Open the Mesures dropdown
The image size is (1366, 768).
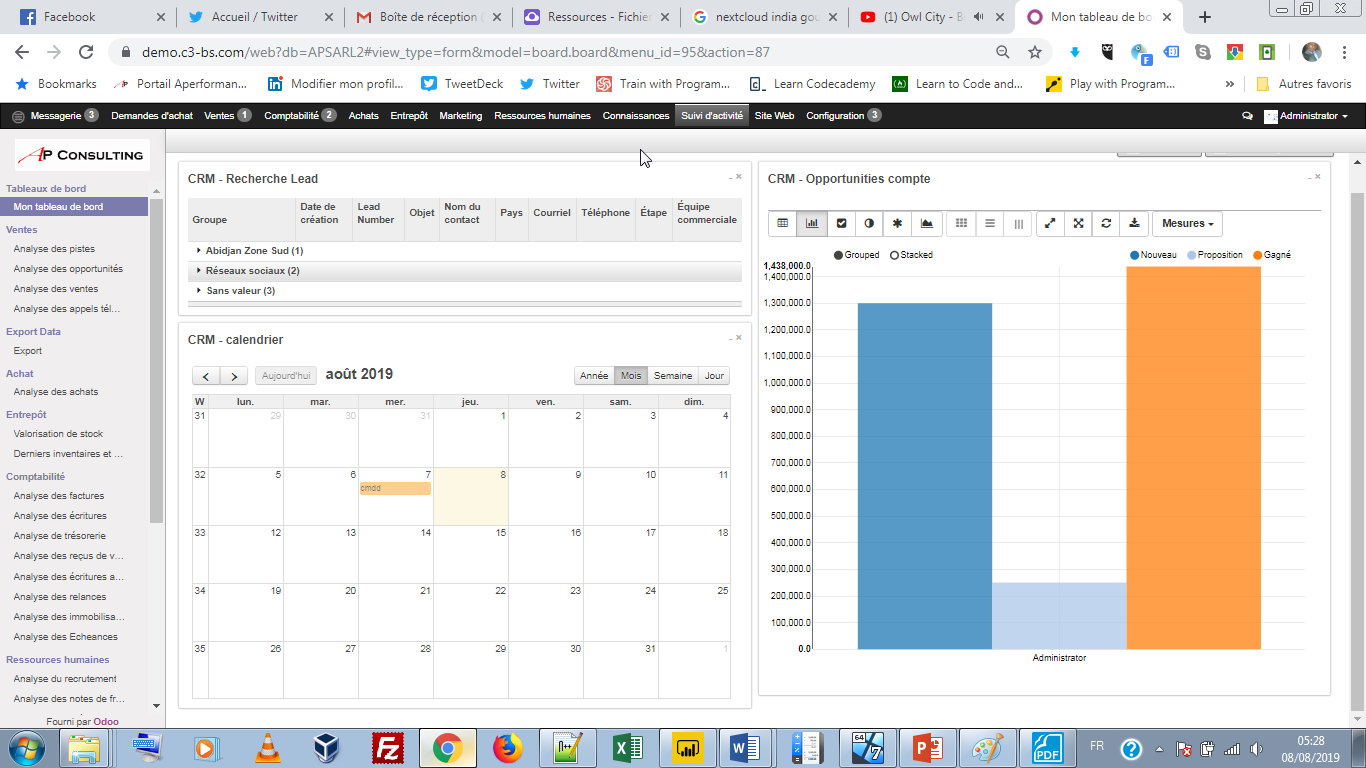tap(1187, 224)
